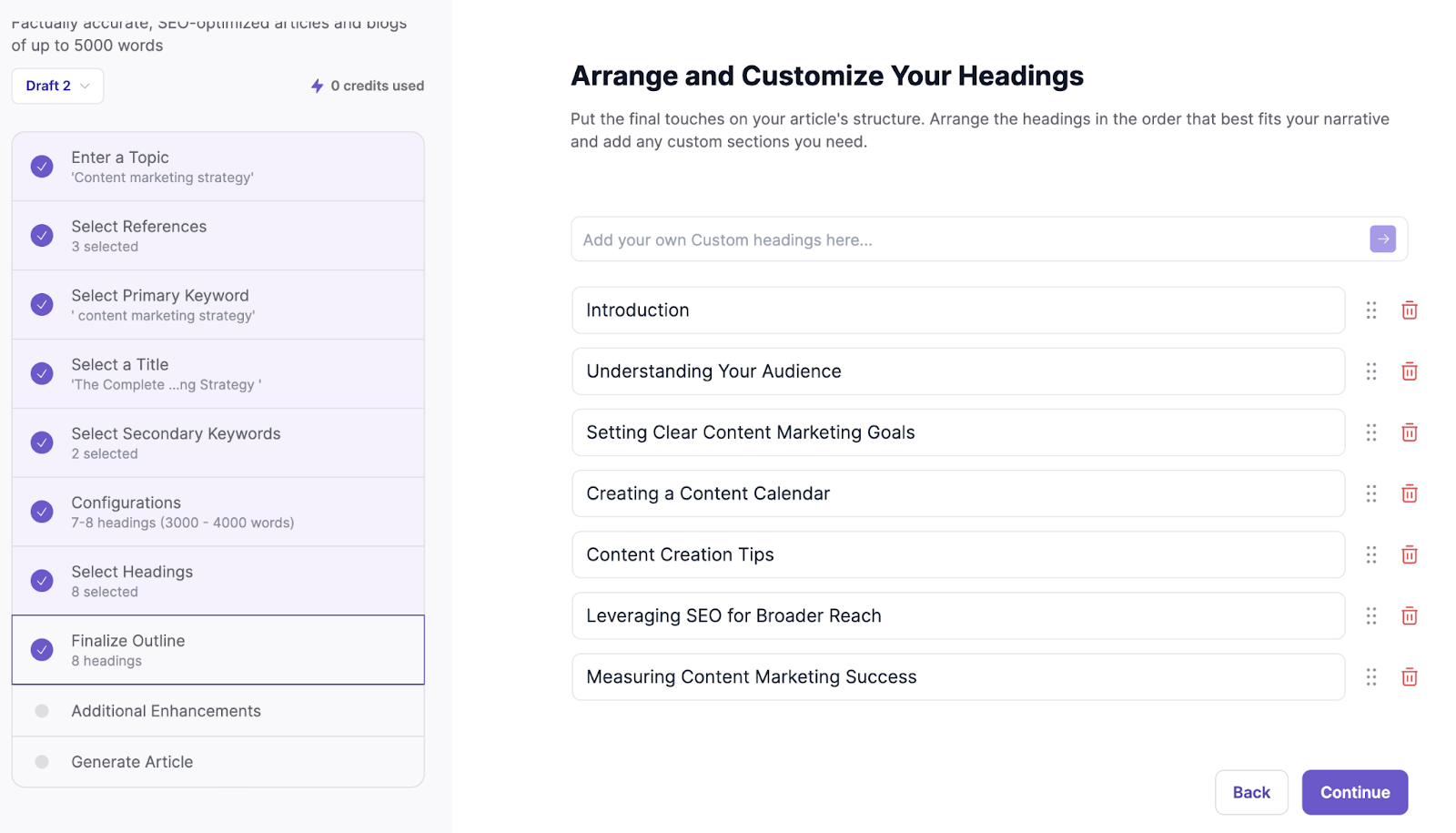Open the Draft 2 dropdown
Viewport: 1456px width, 833px height.
[56, 86]
